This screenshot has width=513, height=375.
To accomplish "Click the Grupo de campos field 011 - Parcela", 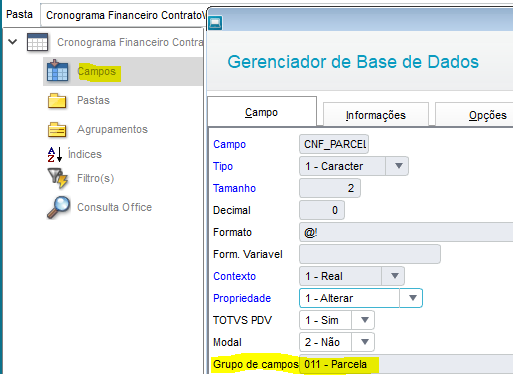I will pos(406,364).
